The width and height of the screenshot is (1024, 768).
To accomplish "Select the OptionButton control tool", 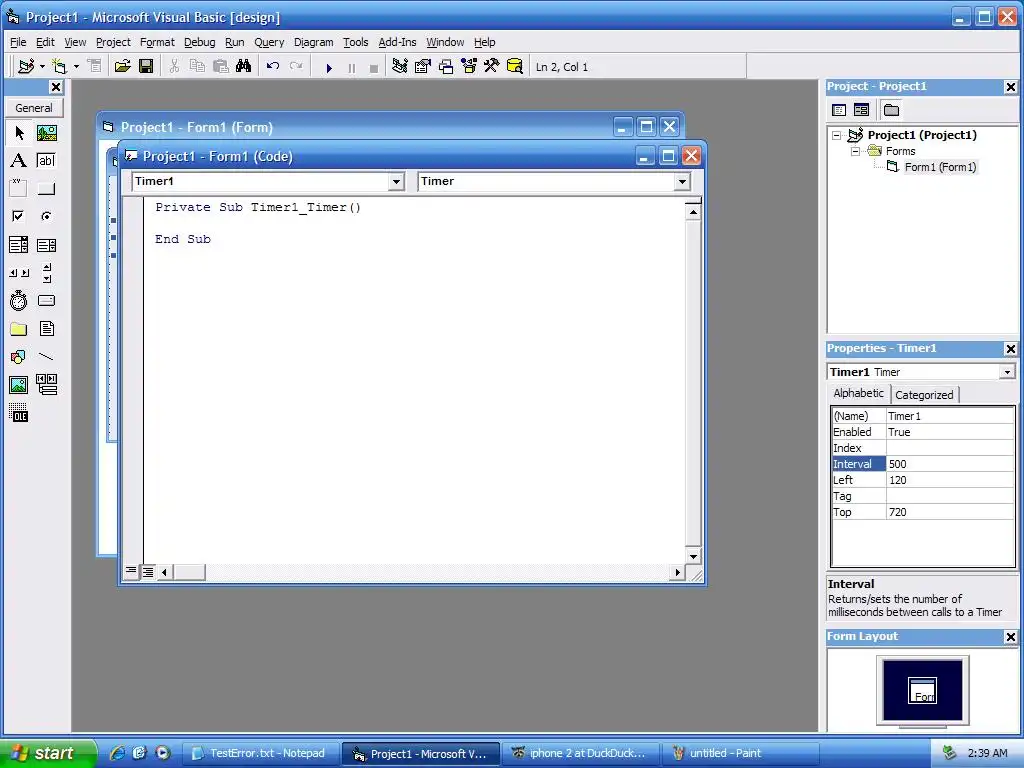I will point(46,216).
